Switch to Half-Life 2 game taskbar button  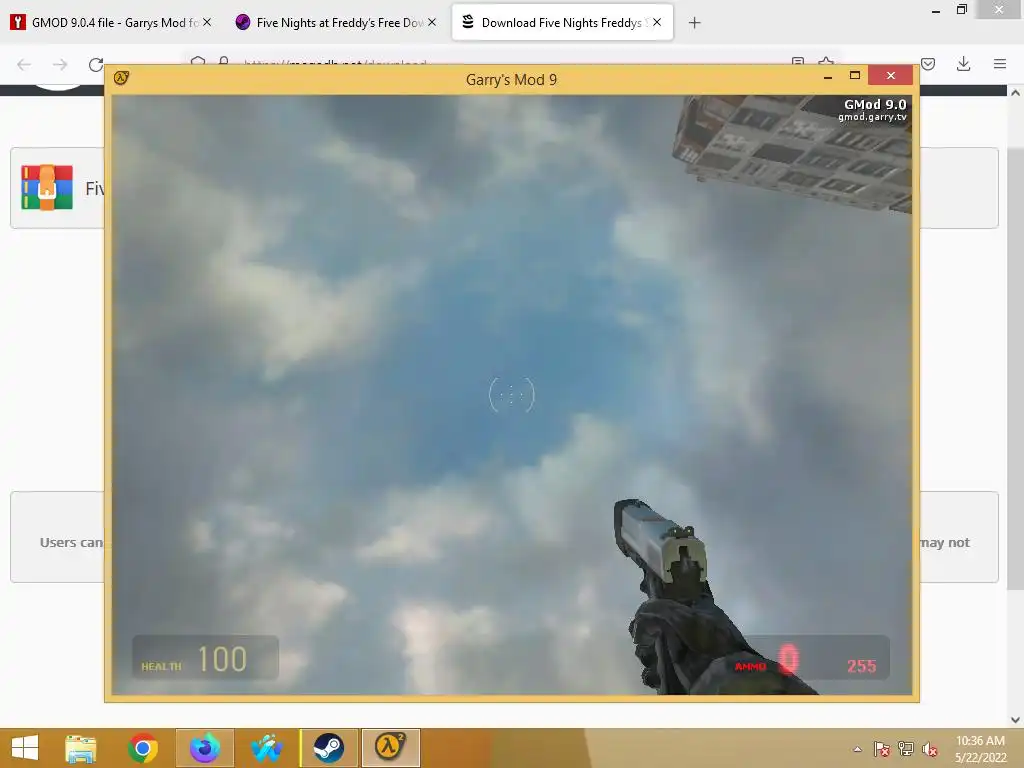click(x=391, y=748)
